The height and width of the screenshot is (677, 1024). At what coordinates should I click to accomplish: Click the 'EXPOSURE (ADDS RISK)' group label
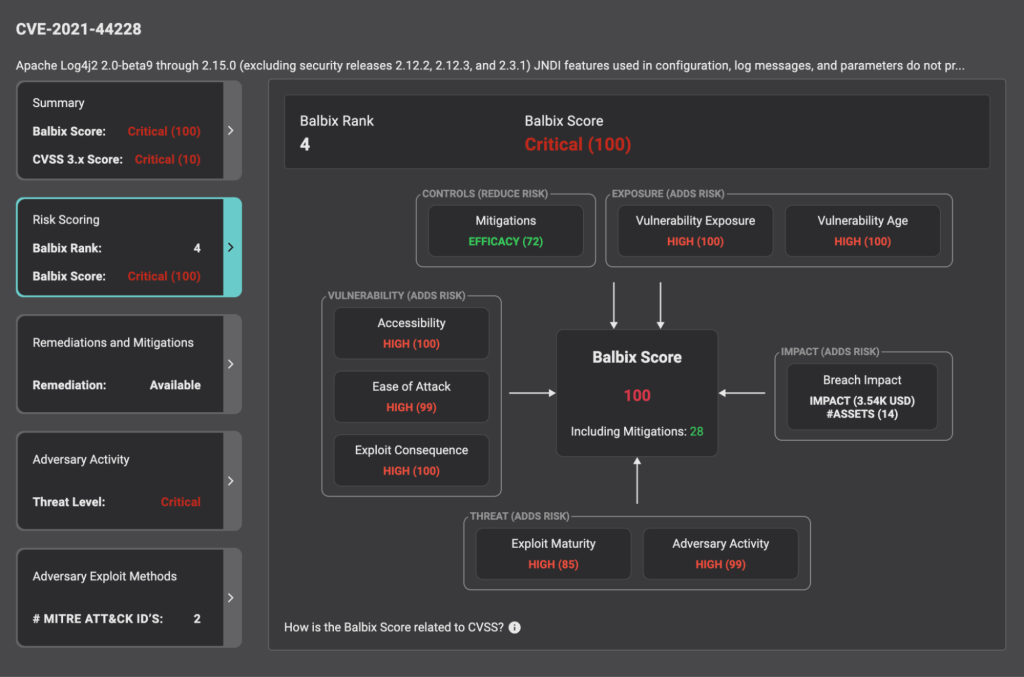[668, 194]
